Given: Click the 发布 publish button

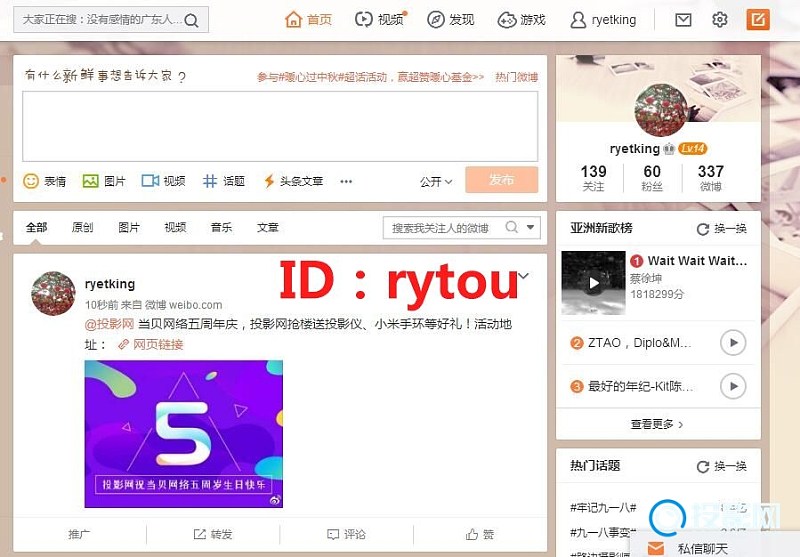Looking at the screenshot, I should 502,180.
